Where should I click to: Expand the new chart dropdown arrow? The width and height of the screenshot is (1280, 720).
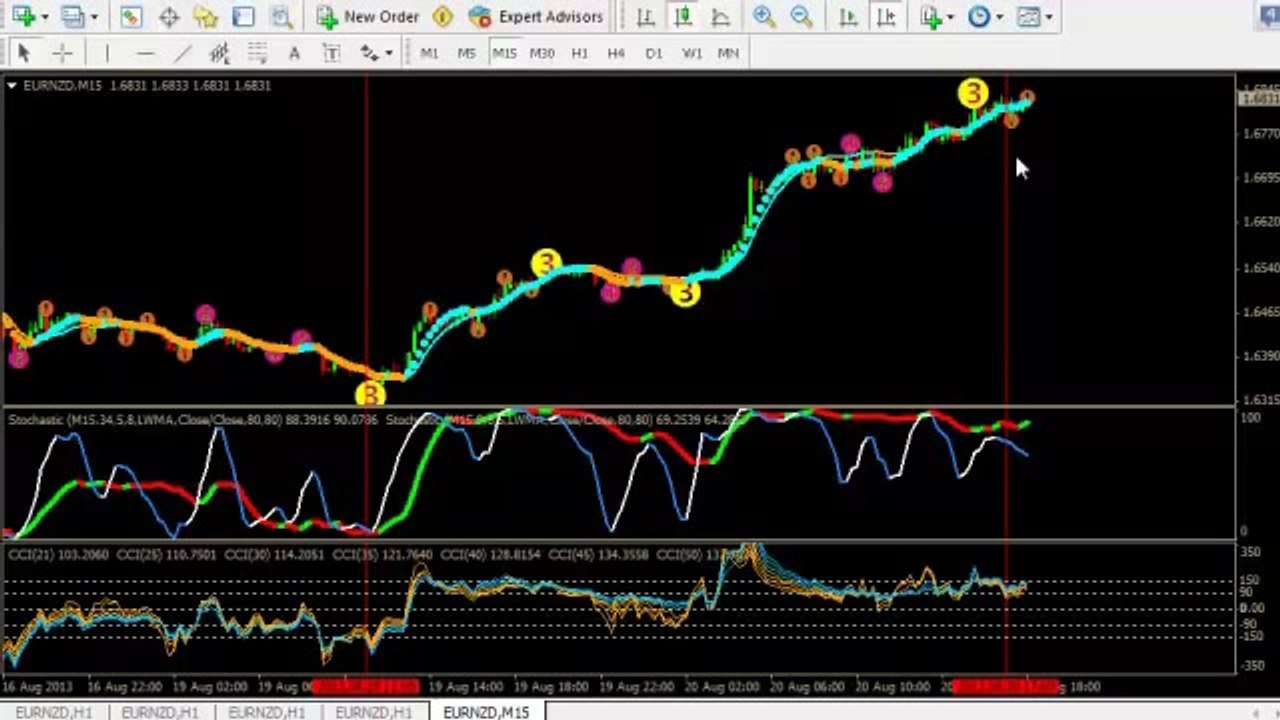(44, 17)
